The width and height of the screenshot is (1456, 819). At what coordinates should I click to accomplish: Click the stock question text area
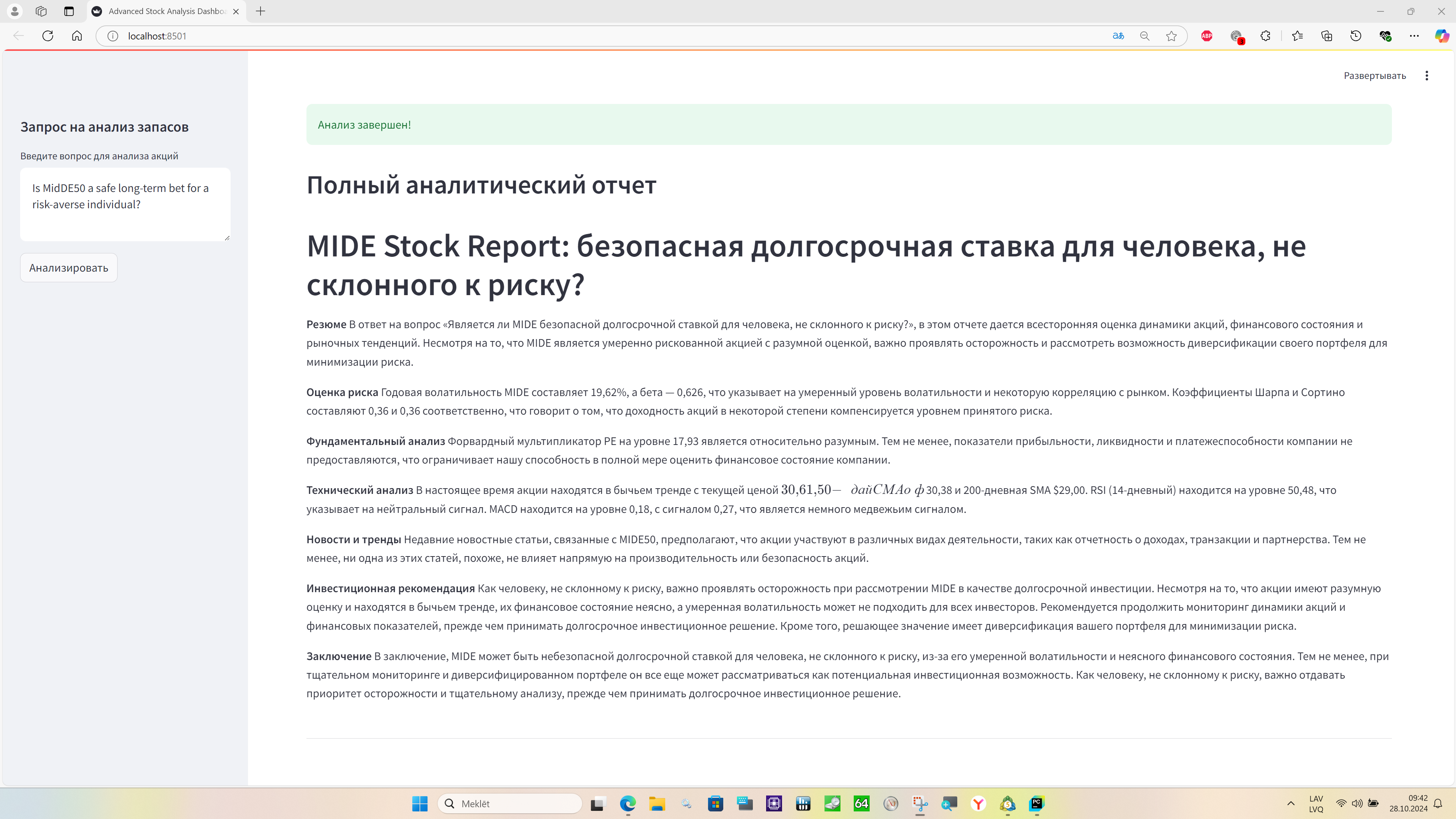coord(125,204)
